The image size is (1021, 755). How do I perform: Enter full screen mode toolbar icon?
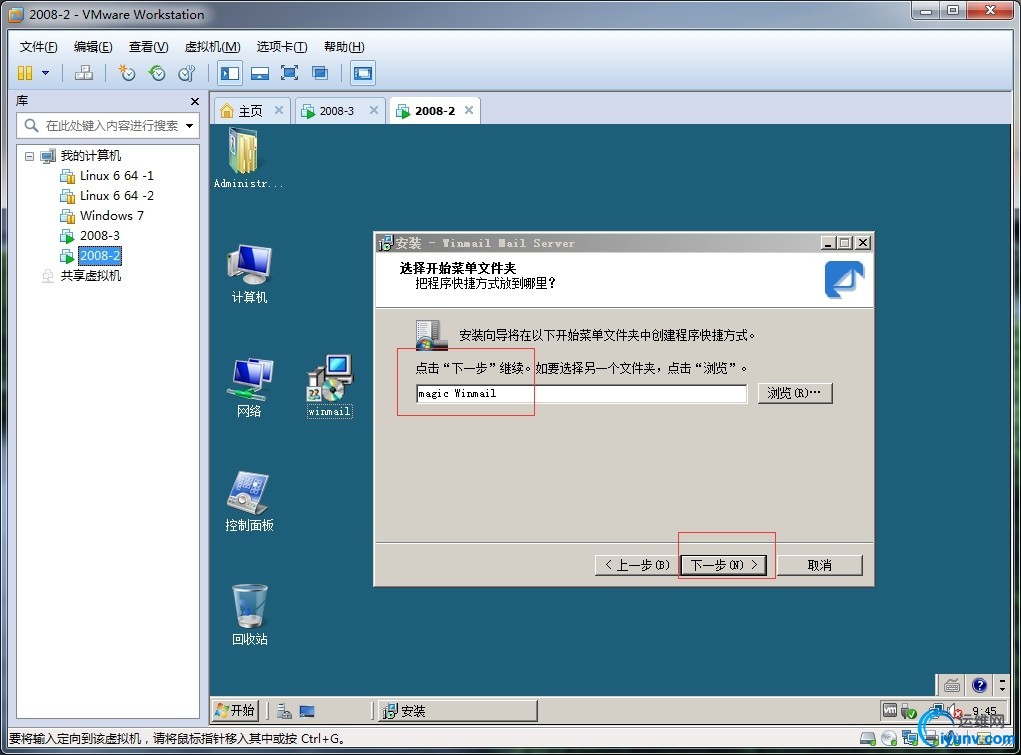click(x=289, y=73)
